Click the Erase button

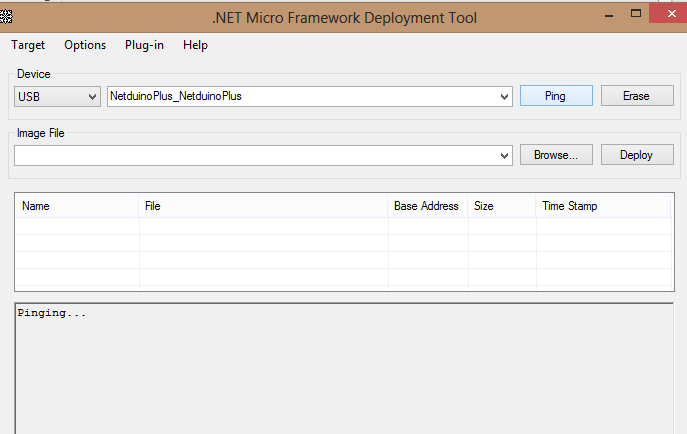(636, 96)
